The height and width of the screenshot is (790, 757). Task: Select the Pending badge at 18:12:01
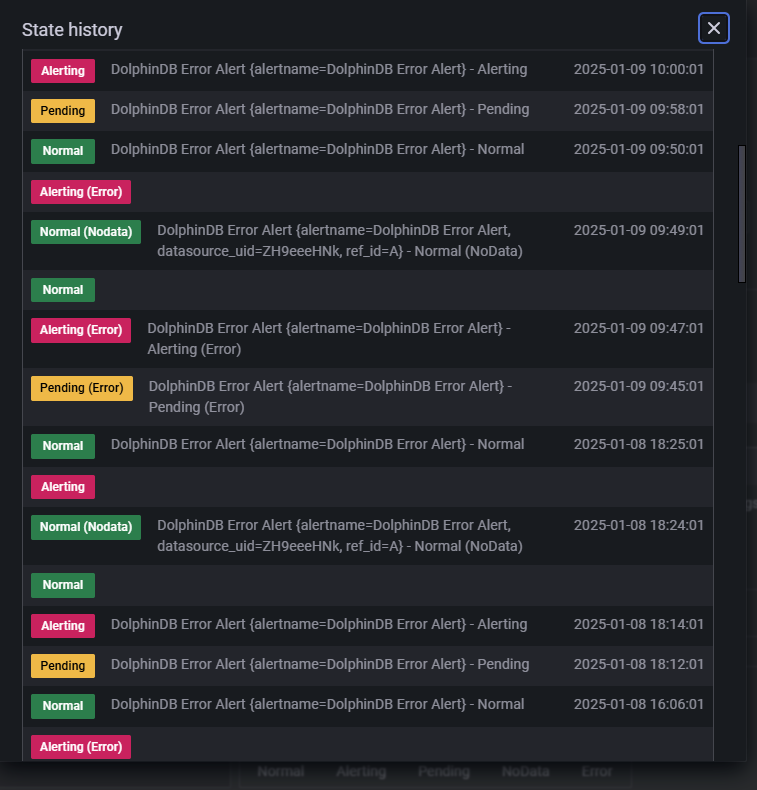(x=63, y=666)
